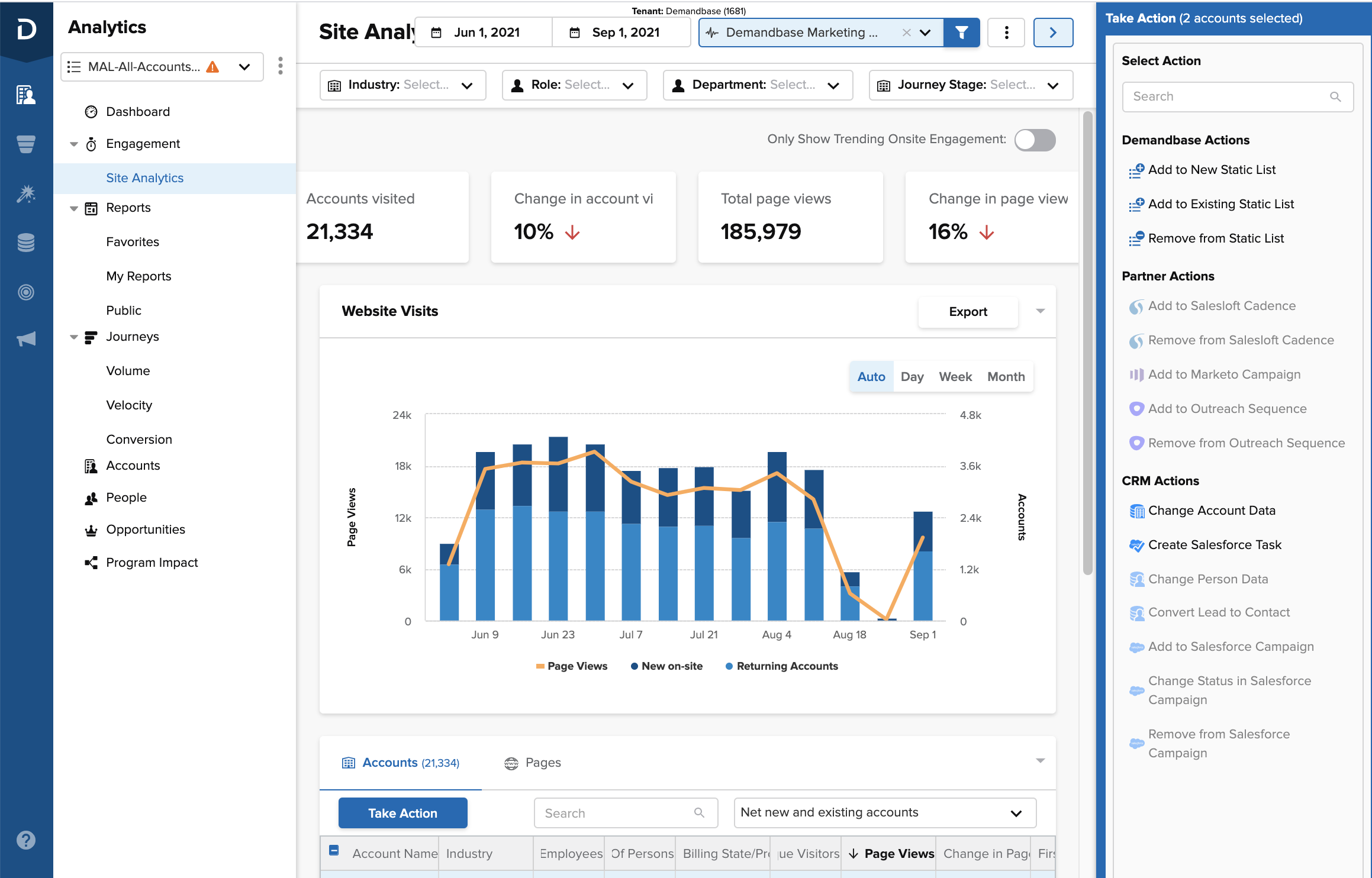This screenshot has width=1372, height=878.
Task: Open the Journey Stage filter dropdown
Action: (971, 85)
